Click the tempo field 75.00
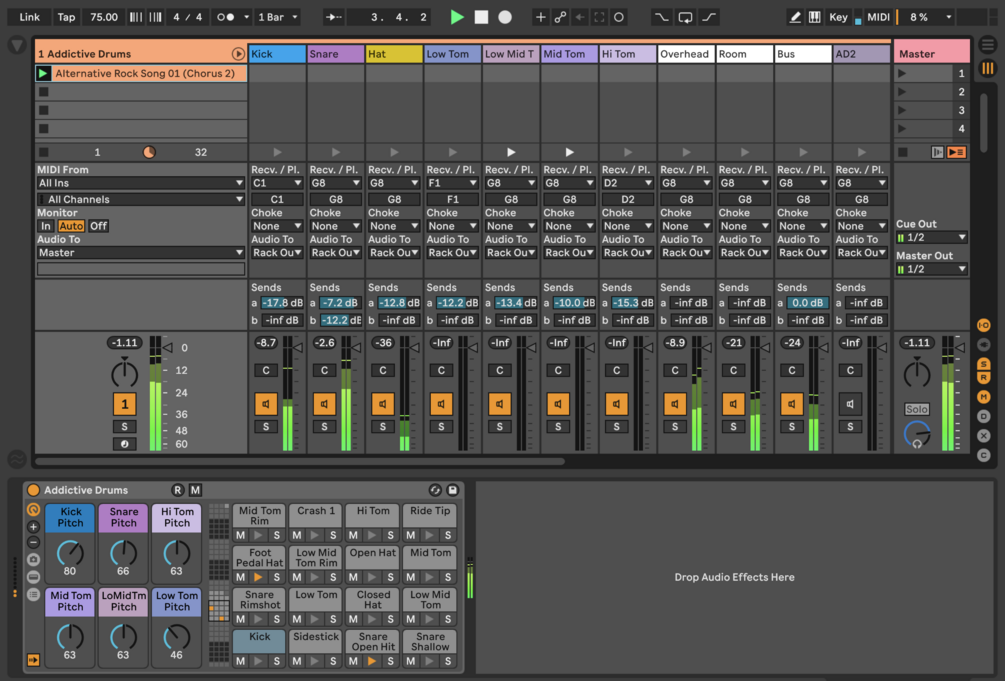1005x681 pixels. (x=104, y=17)
